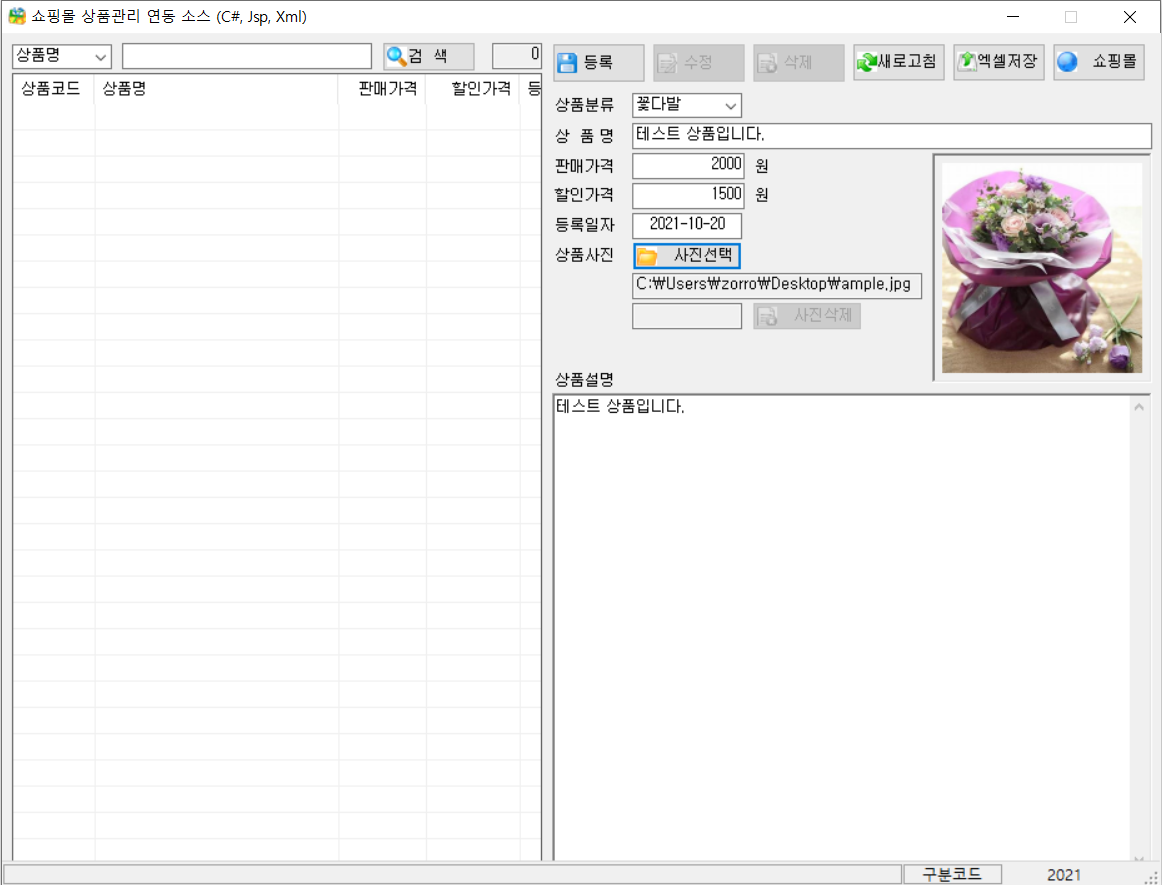
Task: Click the application icon in title bar
Action: [x=16, y=16]
